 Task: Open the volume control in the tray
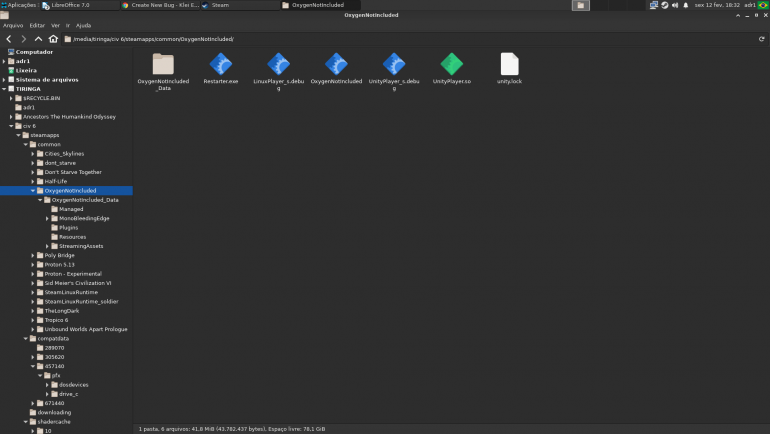click(675, 5)
